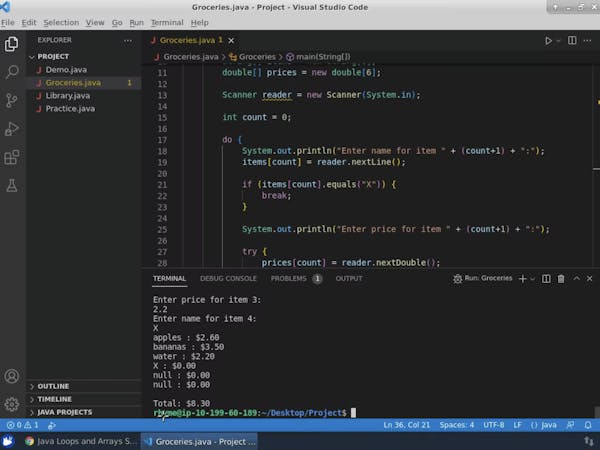Open the View menu

[95, 23]
